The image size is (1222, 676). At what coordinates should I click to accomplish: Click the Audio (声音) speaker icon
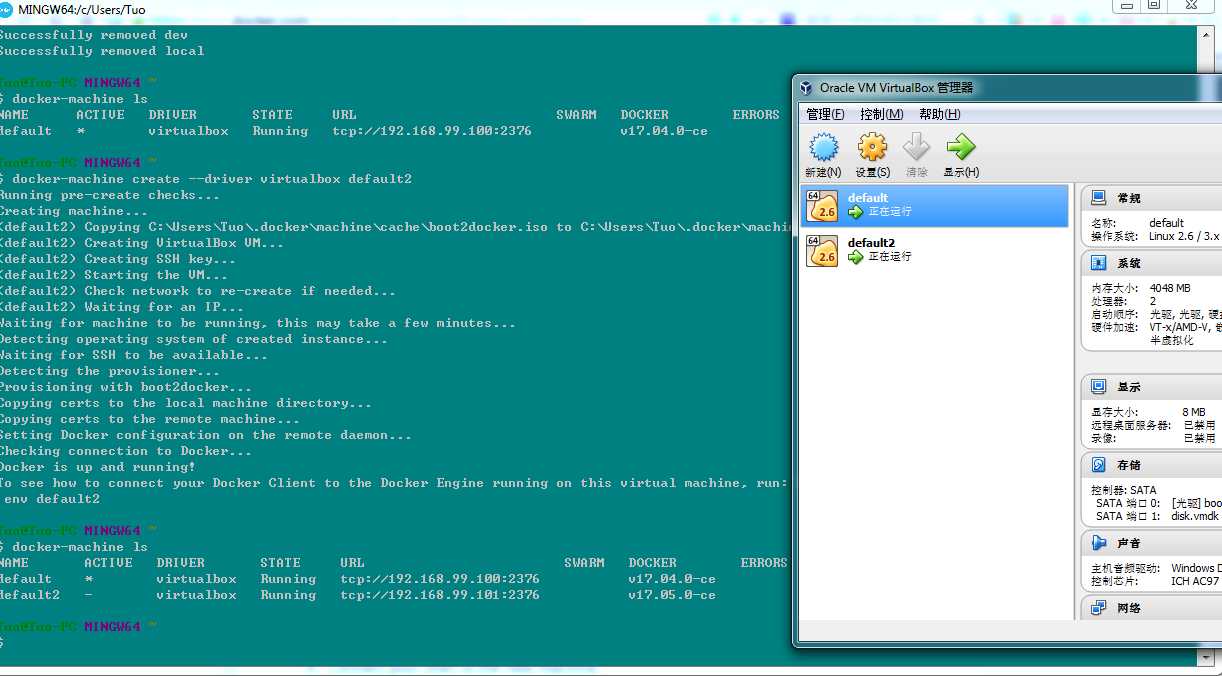(x=1099, y=543)
